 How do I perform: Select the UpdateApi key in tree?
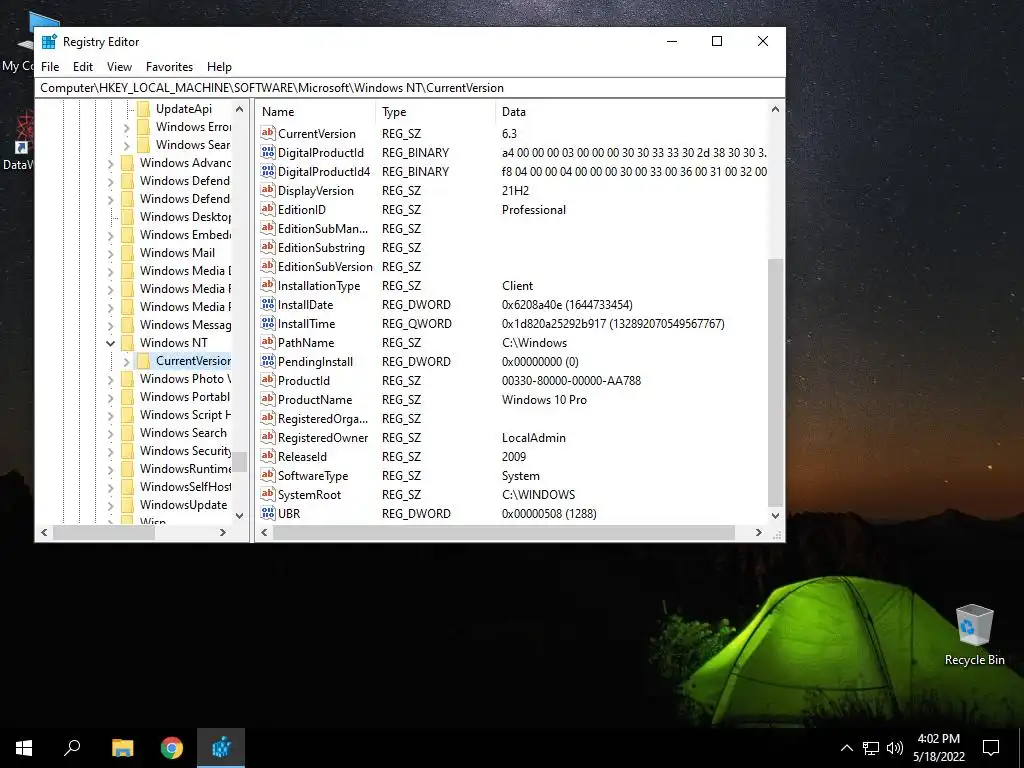pos(184,109)
